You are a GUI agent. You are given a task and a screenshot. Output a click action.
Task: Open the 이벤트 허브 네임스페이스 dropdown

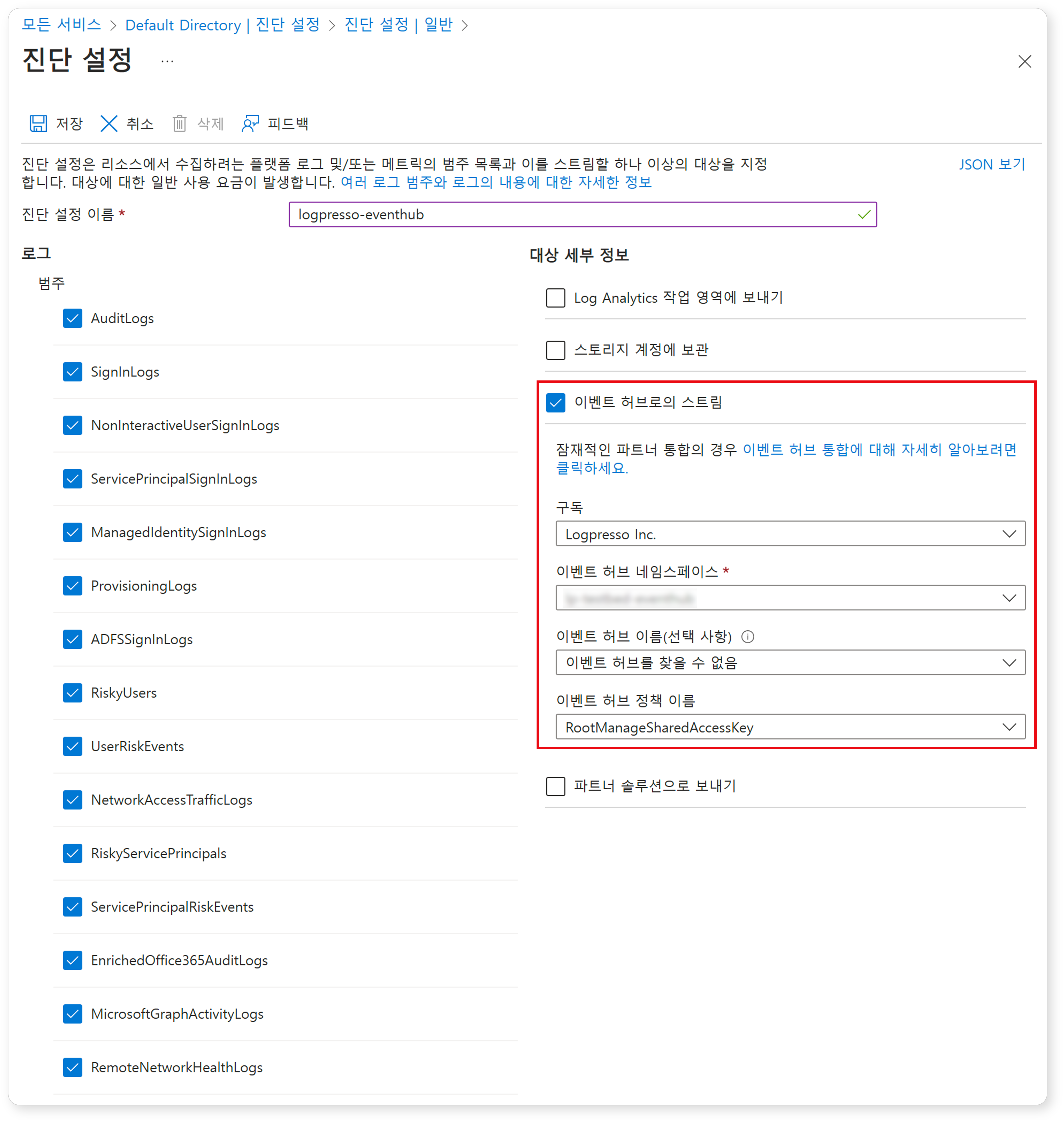tap(790, 598)
